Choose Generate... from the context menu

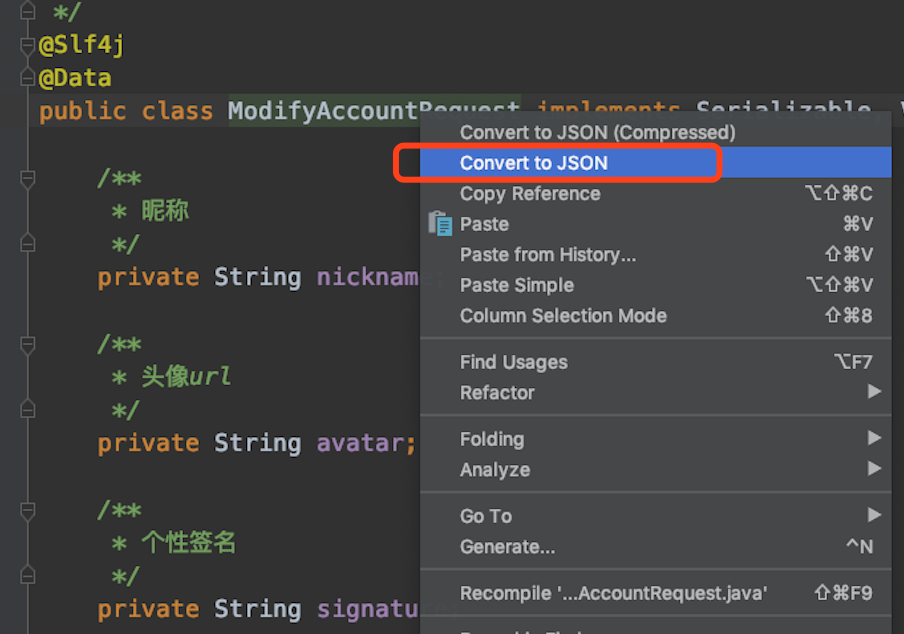(507, 547)
